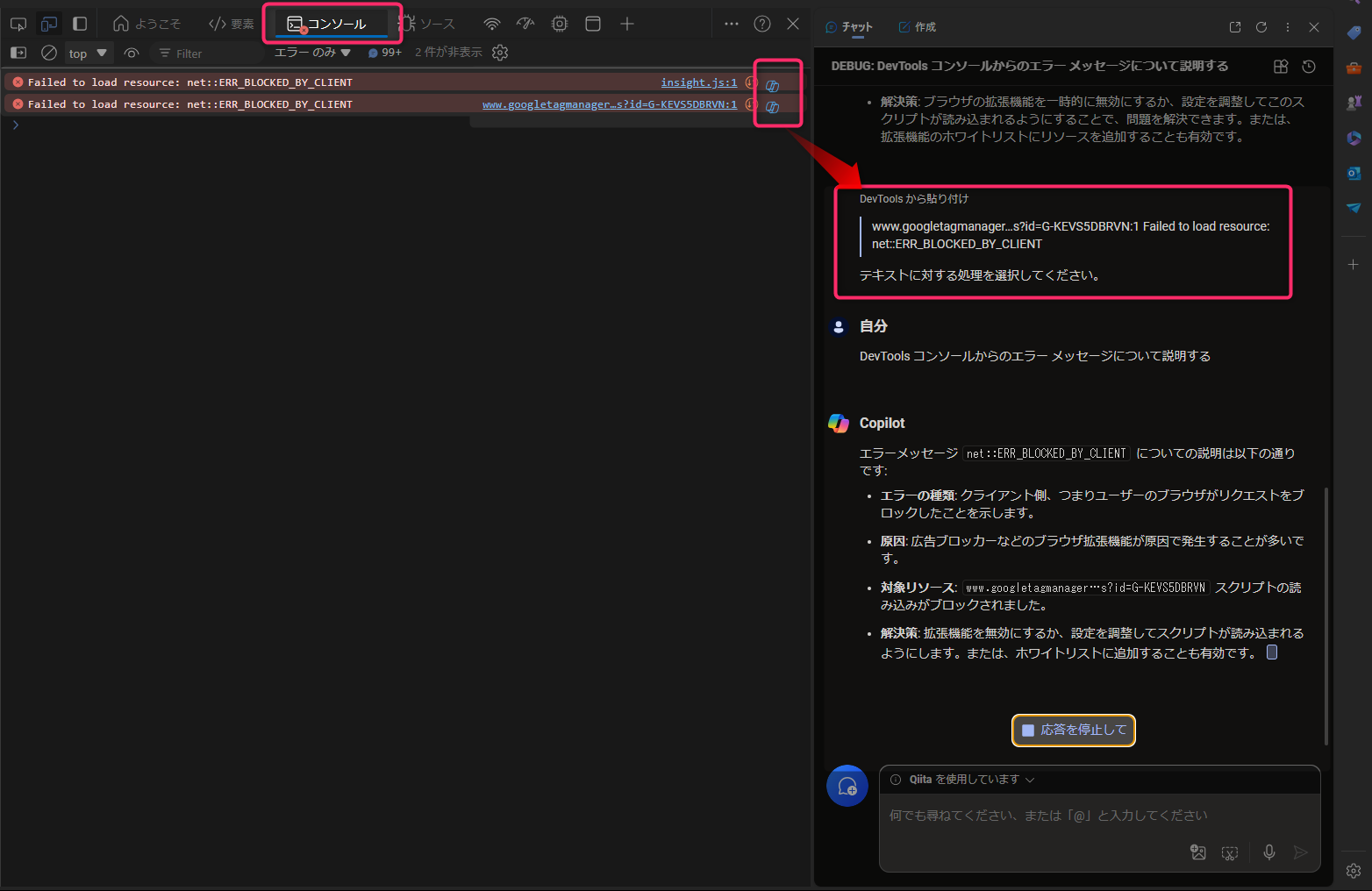
Task: Open the Drop paper plane sidebar icon
Action: coord(1354,208)
